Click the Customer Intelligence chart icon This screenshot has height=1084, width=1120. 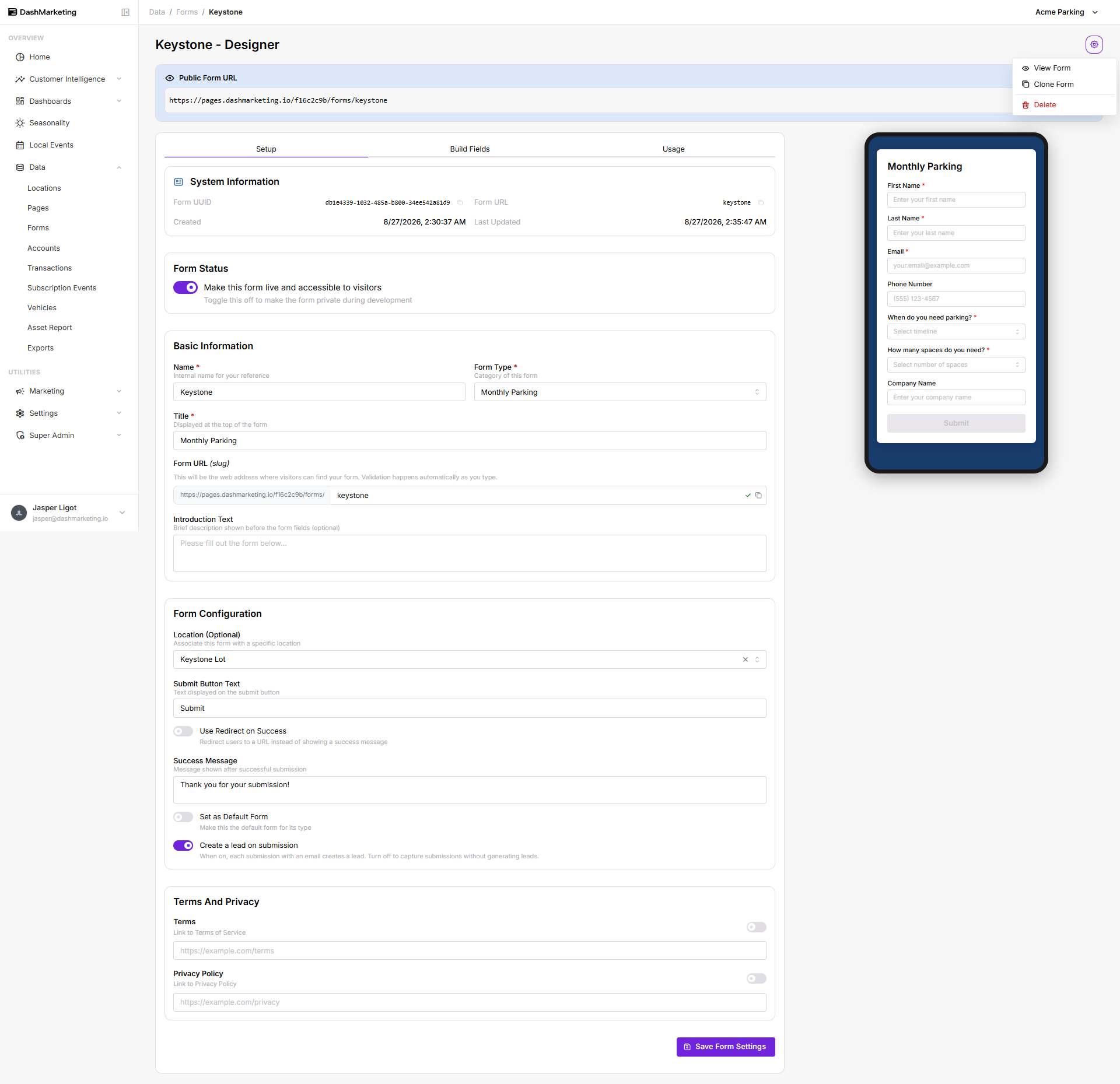[x=20, y=79]
